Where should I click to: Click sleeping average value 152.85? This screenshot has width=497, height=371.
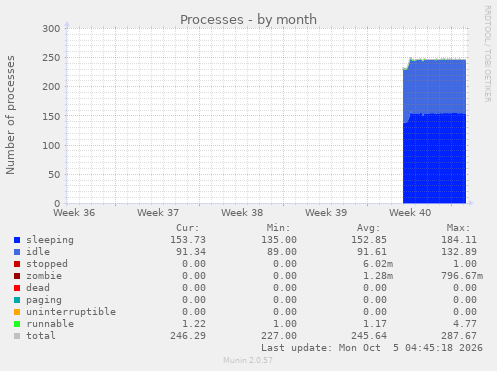[x=369, y=240]
